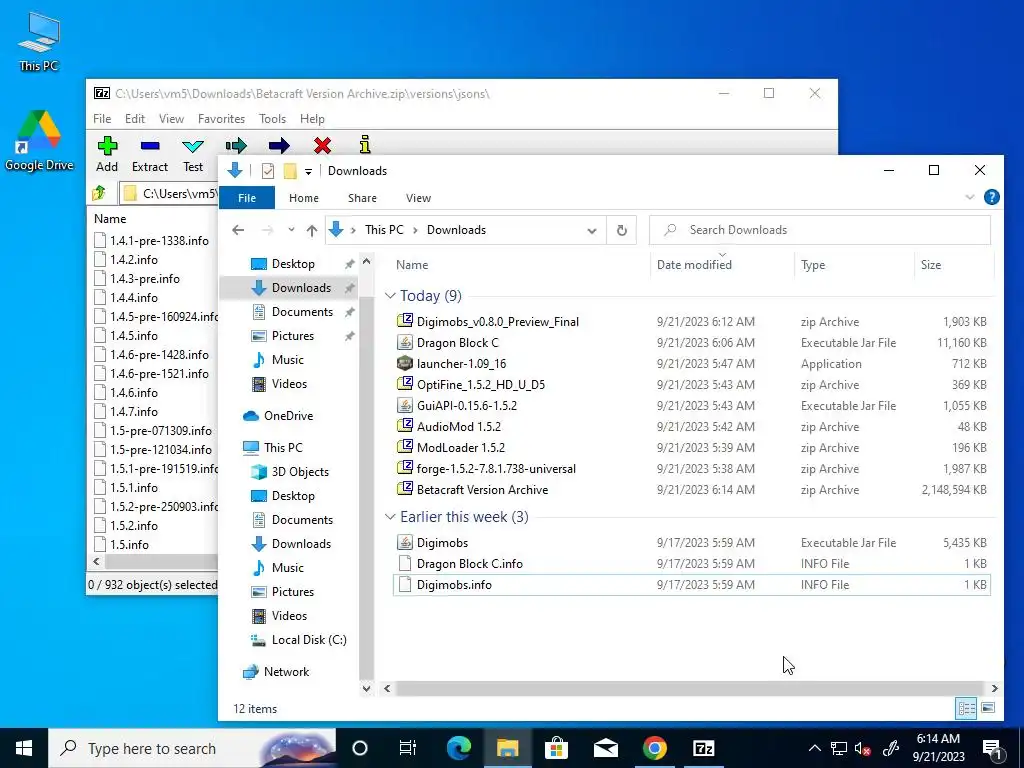Switch to details view layout icon
1024x768 pixels.
(967, 708)
